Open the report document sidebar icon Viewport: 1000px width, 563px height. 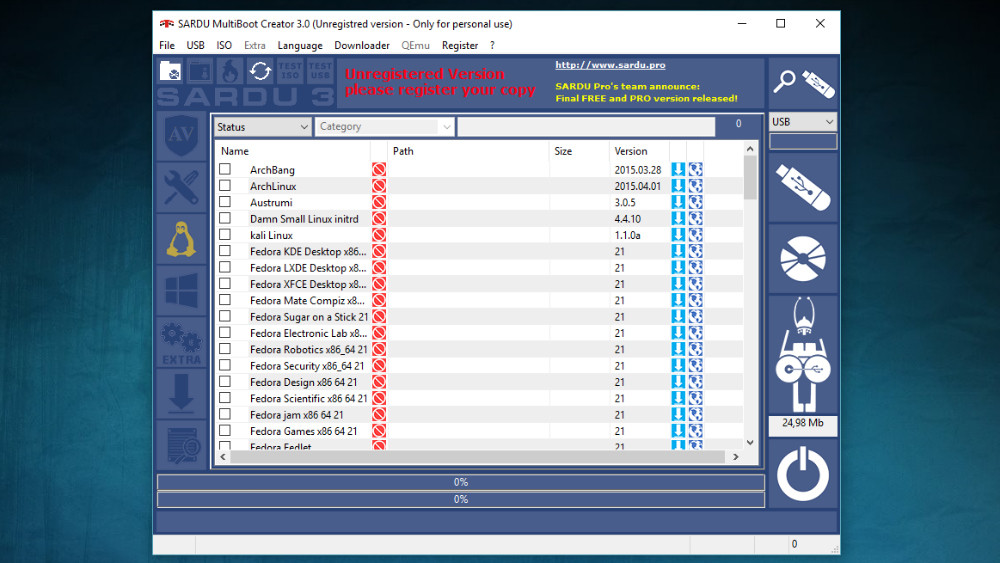(x=181, y=445)
